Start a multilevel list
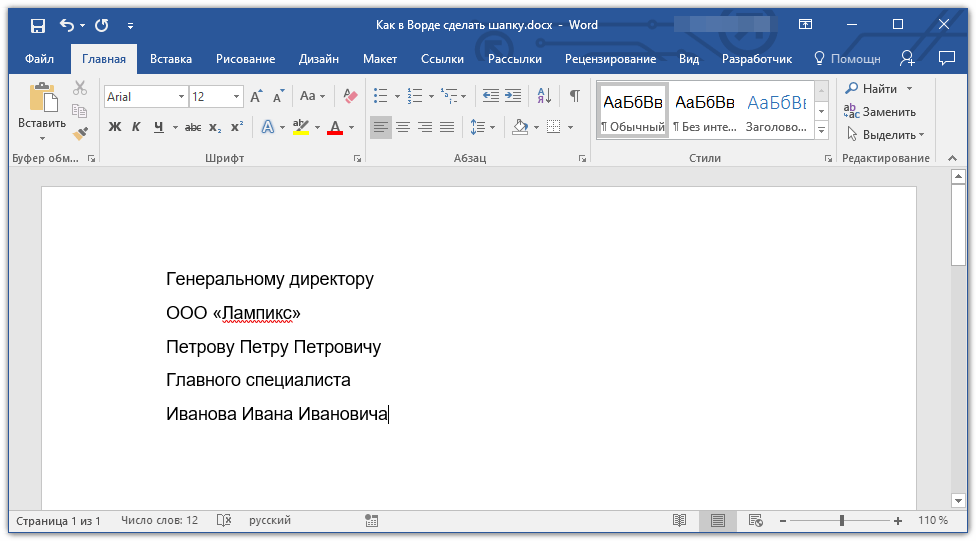Image resolution: width=976 pixels, height=541 pixels. 449,96
